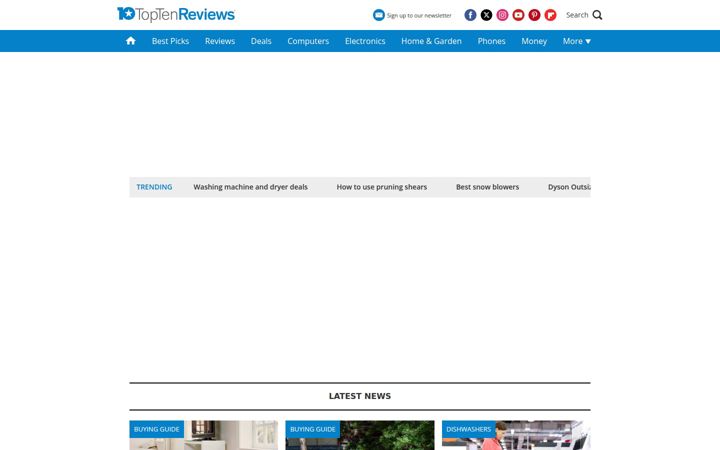This screenshot has height=450, width=720.
Task: Expand the More menu arrow
Action: pyautogui.click(x=588, y=41)
